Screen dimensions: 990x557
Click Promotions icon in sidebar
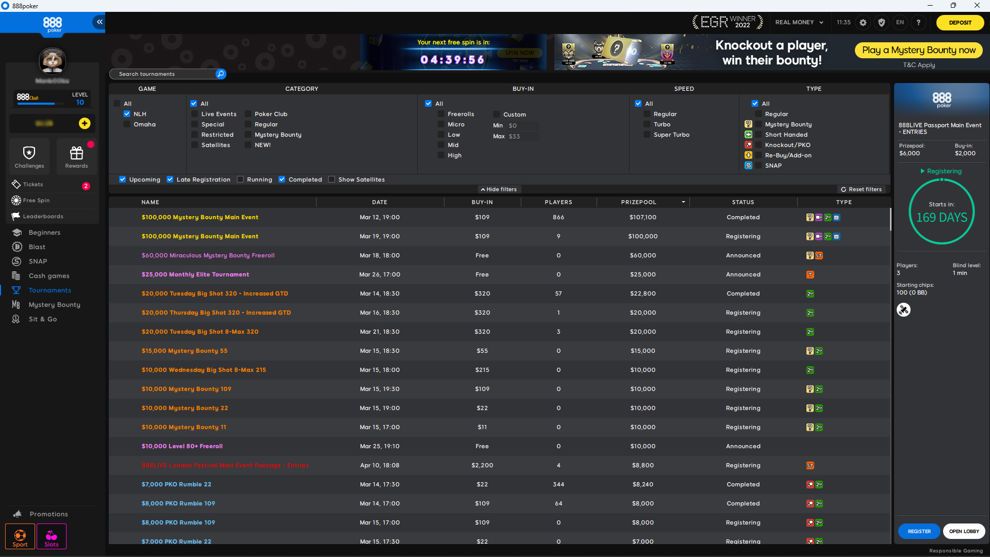click(17, 513)
